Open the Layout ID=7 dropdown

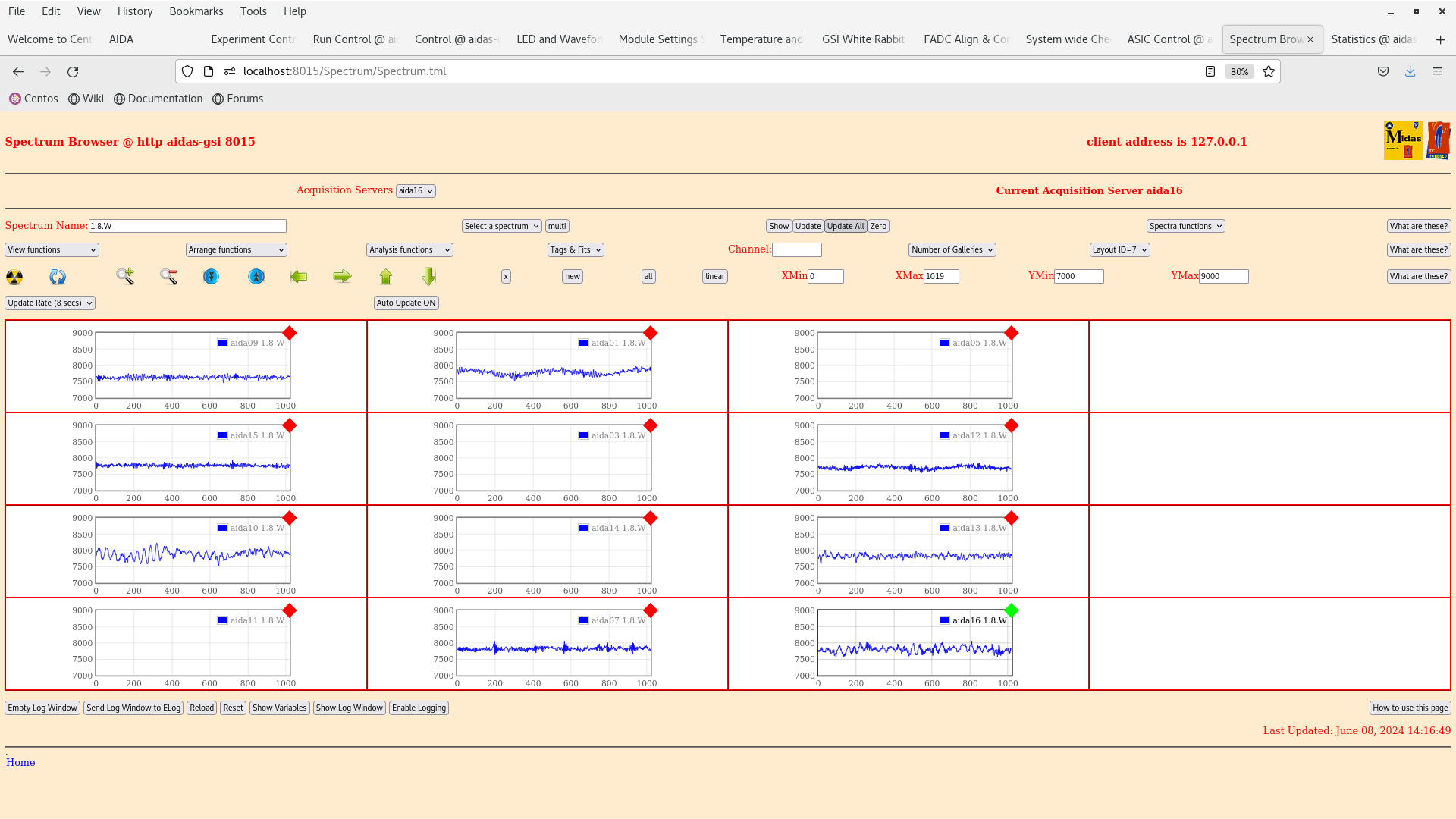click(1119, 250)
